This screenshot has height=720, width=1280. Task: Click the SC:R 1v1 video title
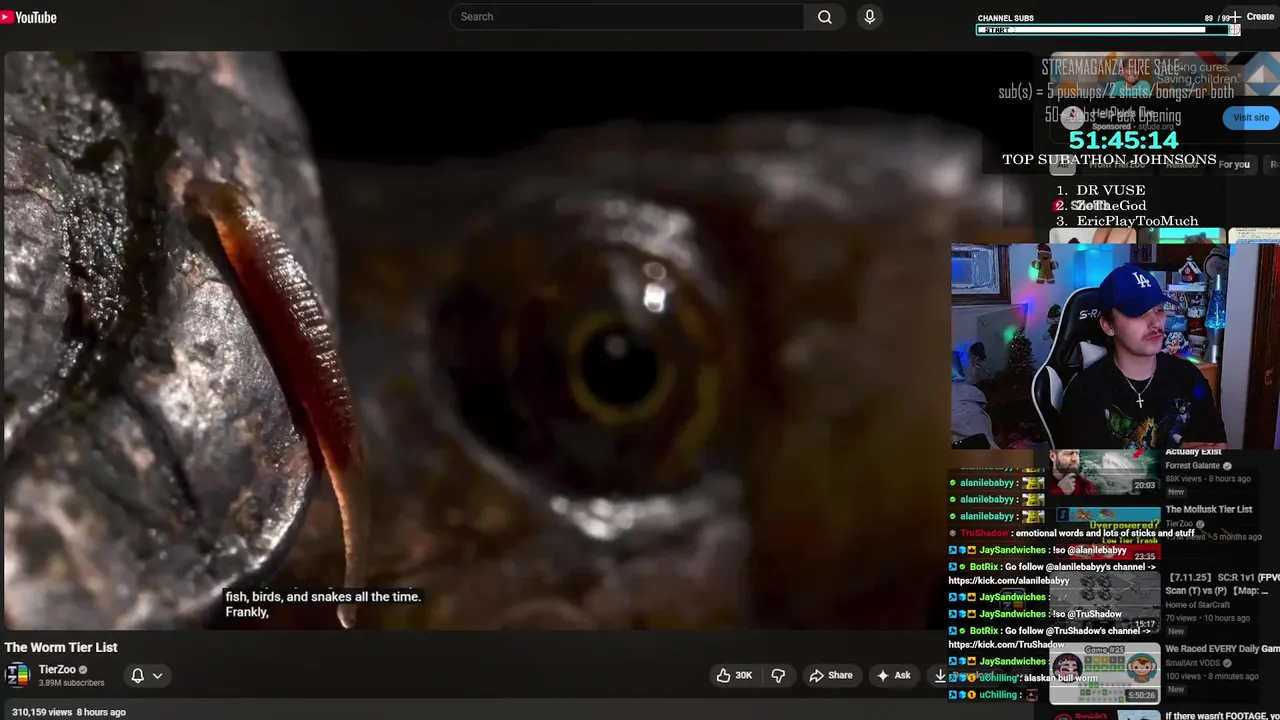coord(1222,584)
